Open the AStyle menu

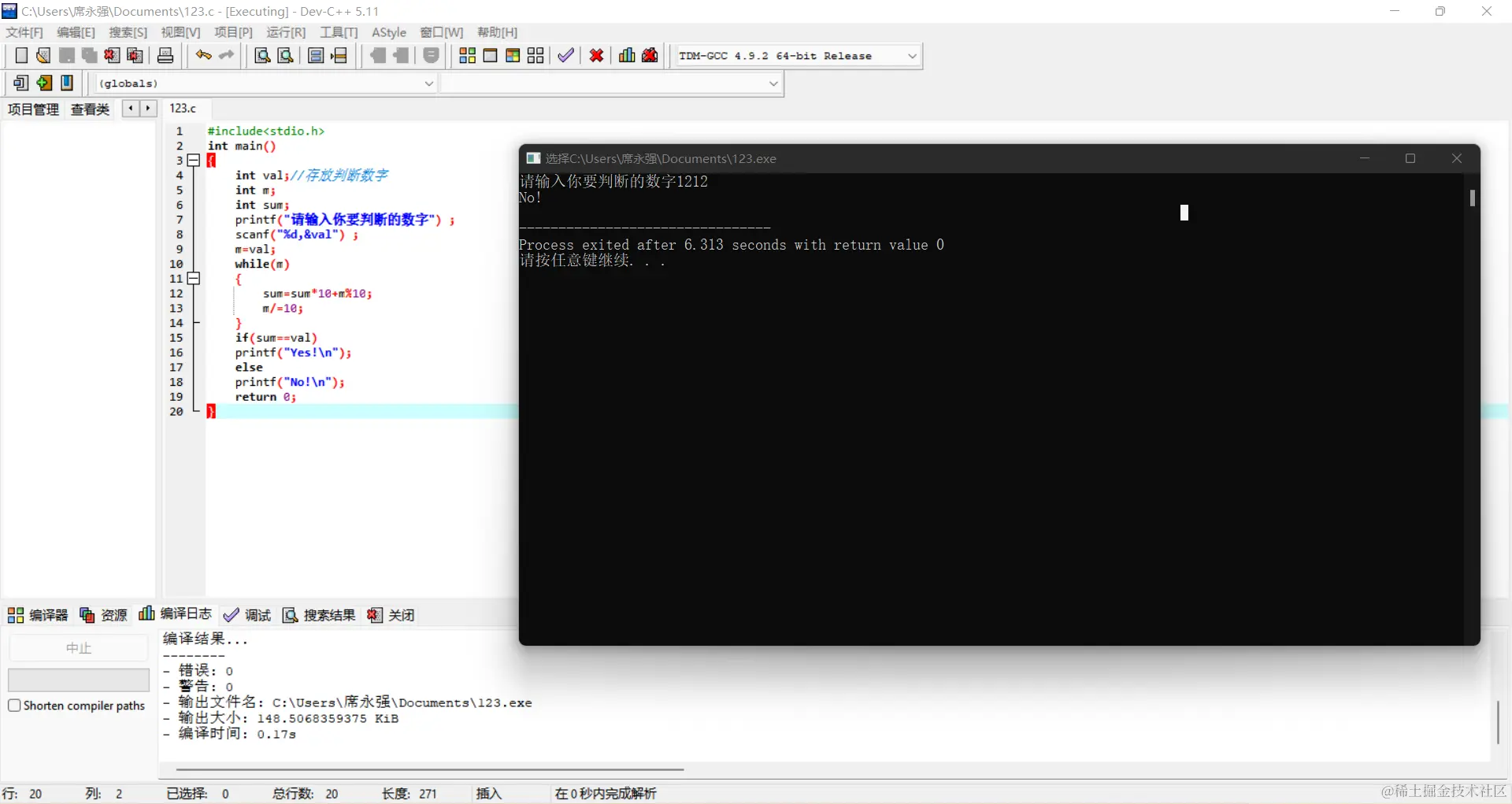tap(389, 32)
